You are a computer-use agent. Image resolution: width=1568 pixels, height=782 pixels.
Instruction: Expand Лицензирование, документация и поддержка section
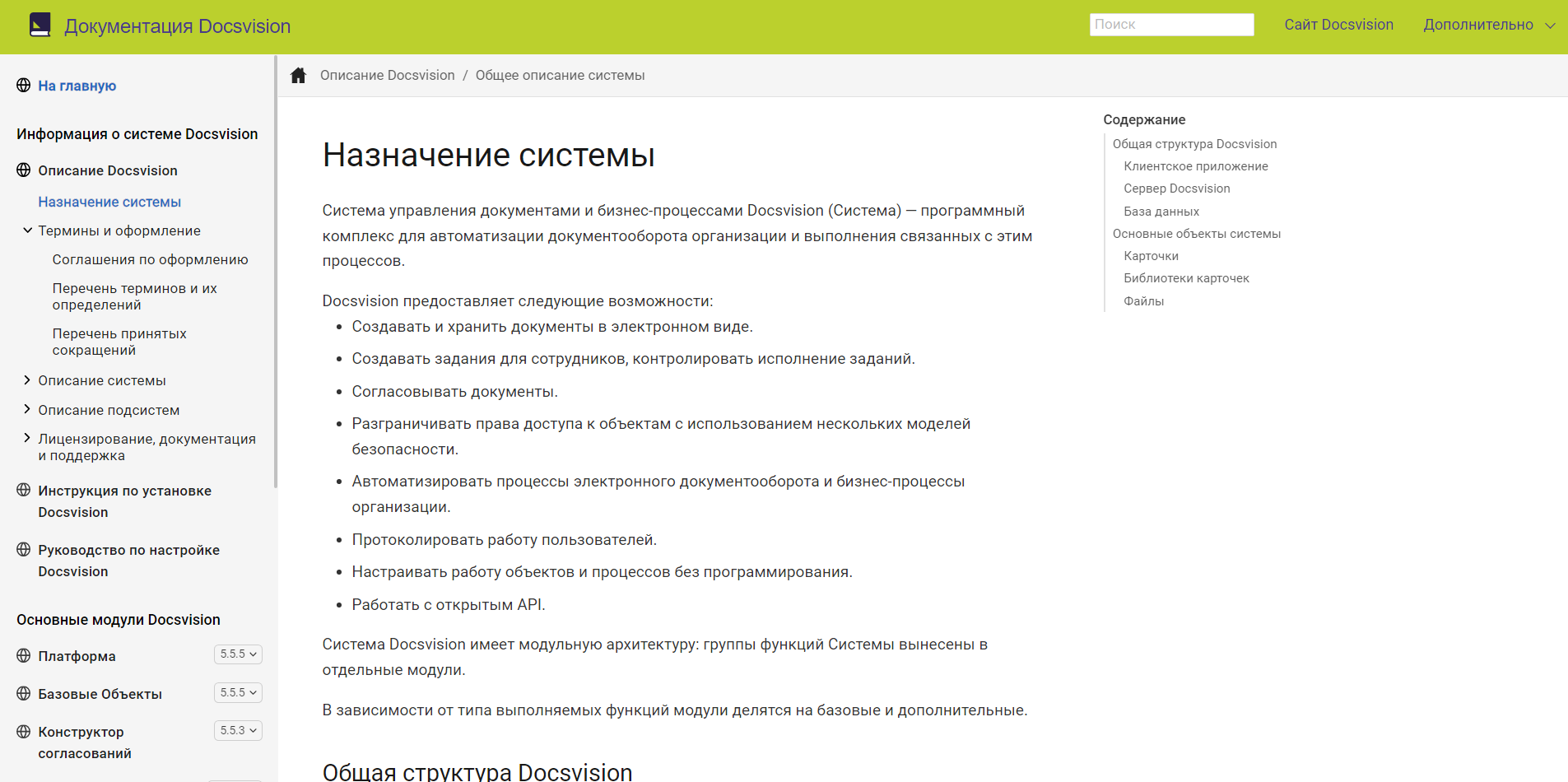(x=27, y=439)
